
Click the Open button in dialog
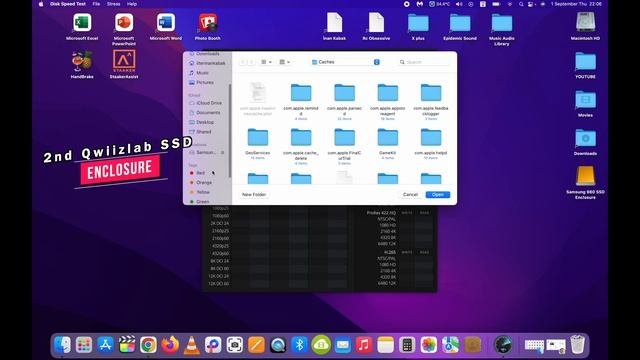438,195
